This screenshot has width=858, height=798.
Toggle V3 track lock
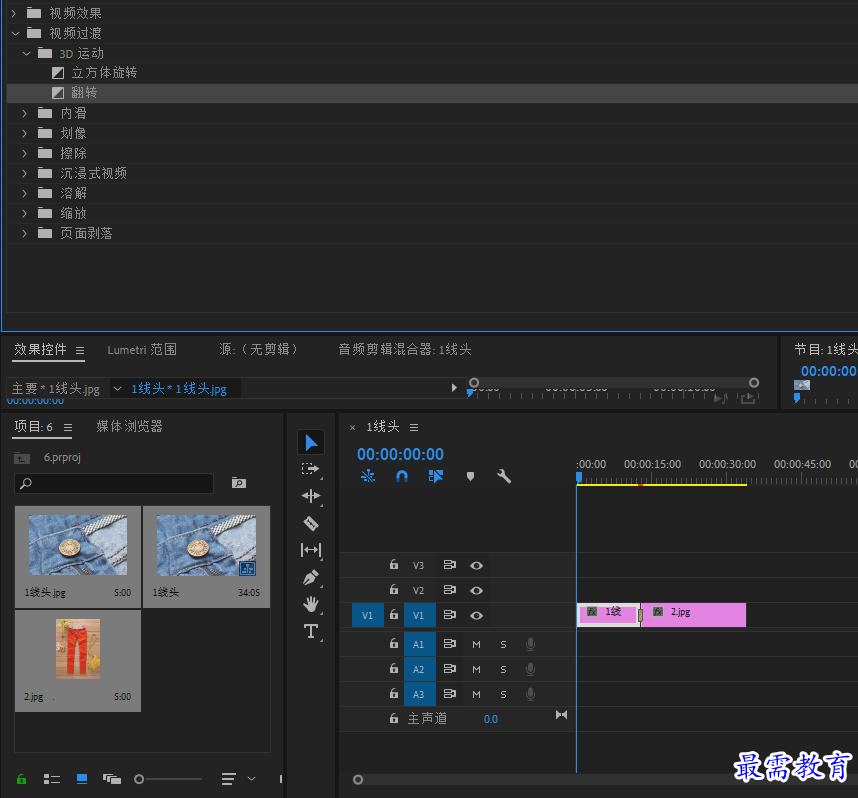pos(394,564)
